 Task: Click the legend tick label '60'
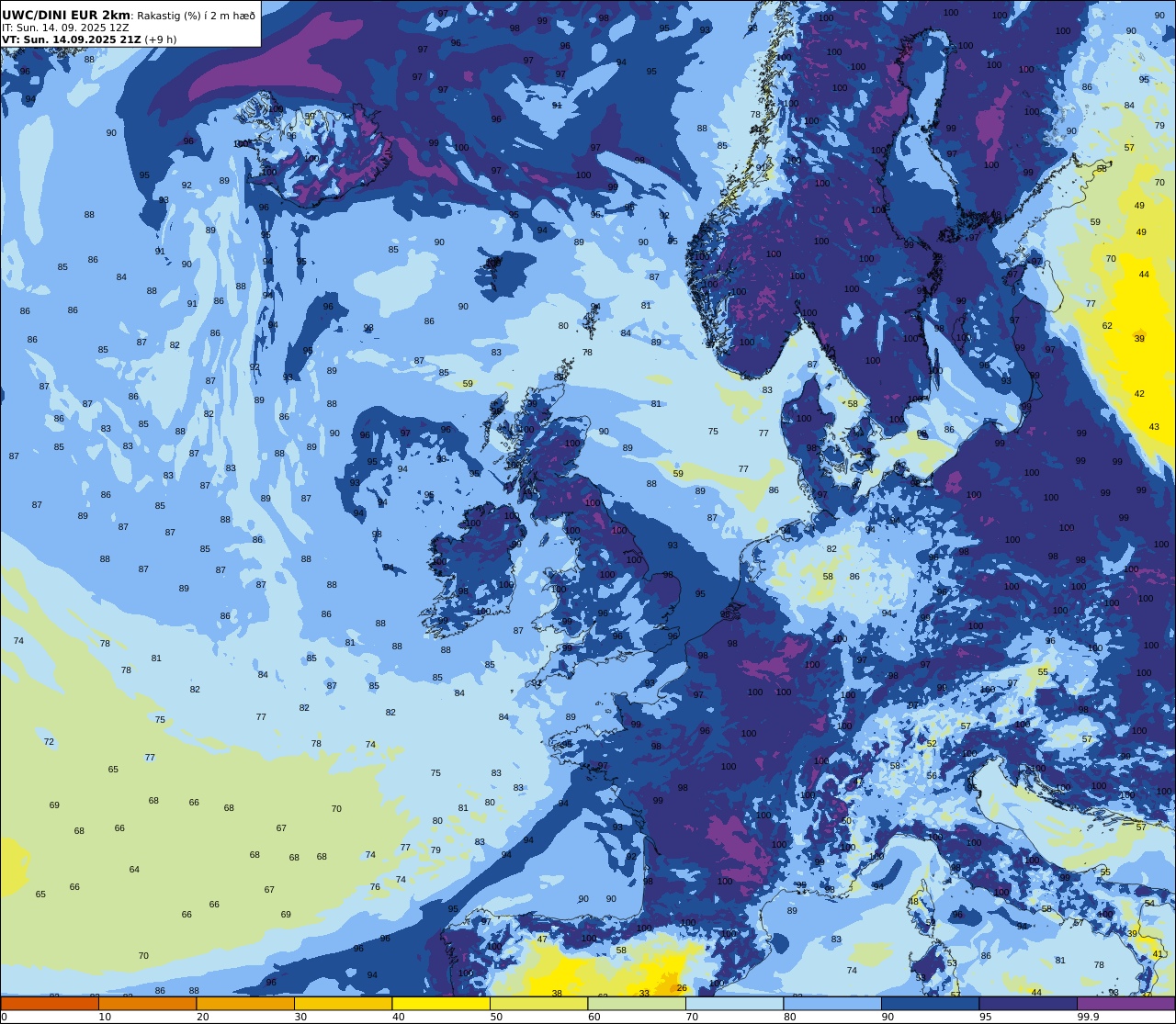pos(594,1017)
